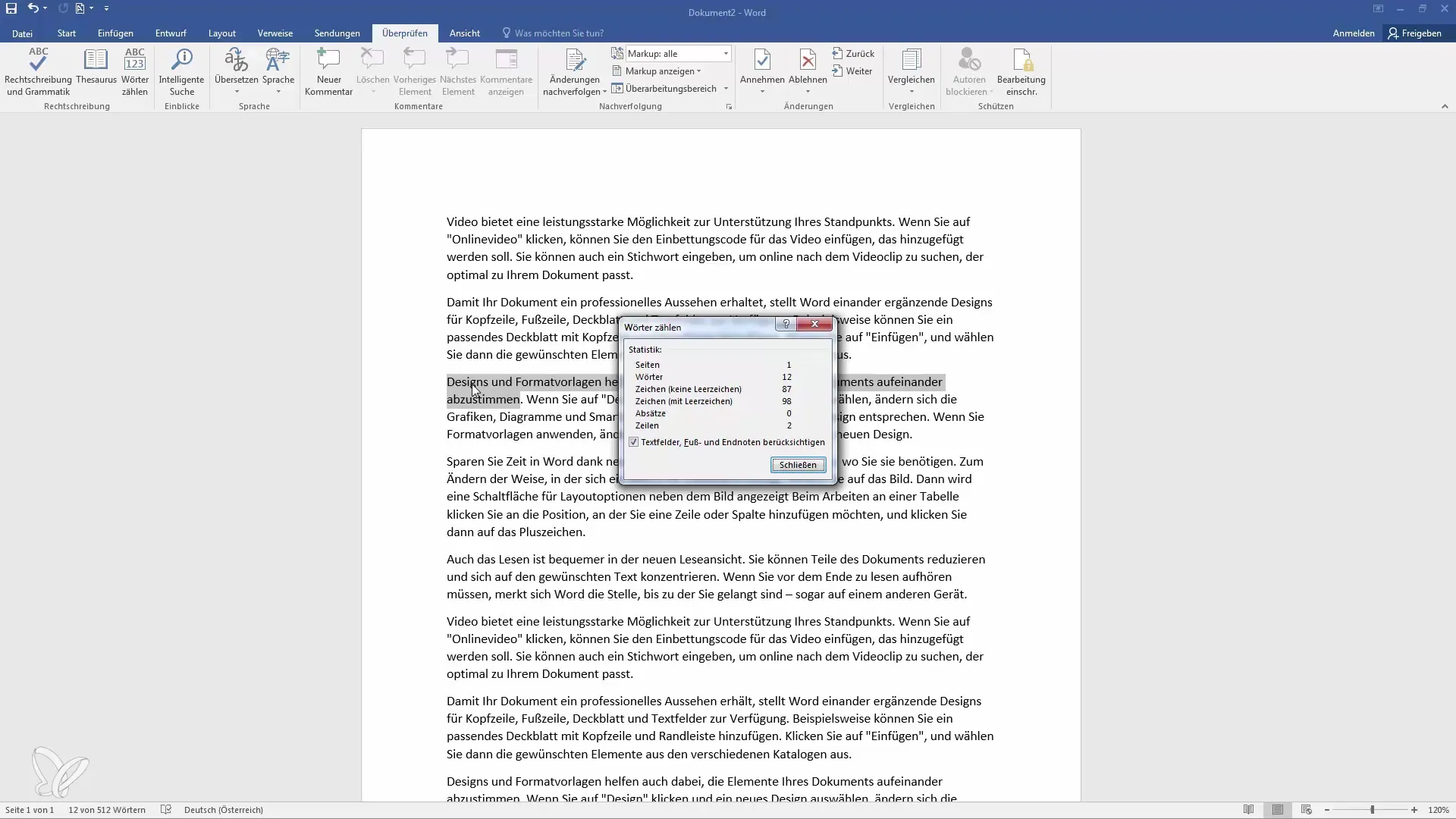Switch to the Layout tab
Image resolution: width=1456 pixels, height=819 pixels.
(x=222, y=33)
